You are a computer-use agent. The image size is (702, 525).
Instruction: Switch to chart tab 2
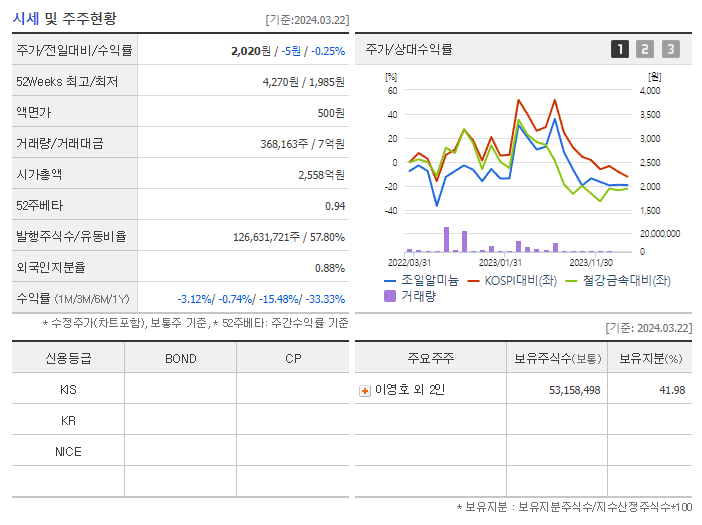pyautogui.click(x=645, y=49)
